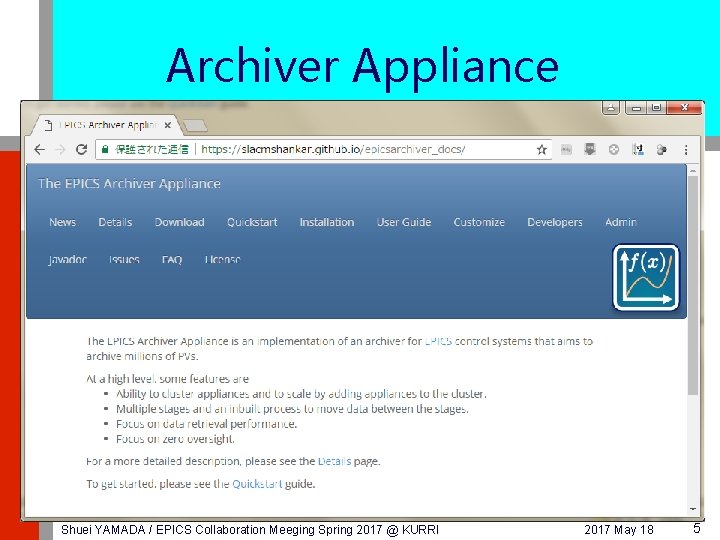Follow the EPICS link in the intro paragraph
The height and width of the screenshot is (540, 720).
coord(438,341)
